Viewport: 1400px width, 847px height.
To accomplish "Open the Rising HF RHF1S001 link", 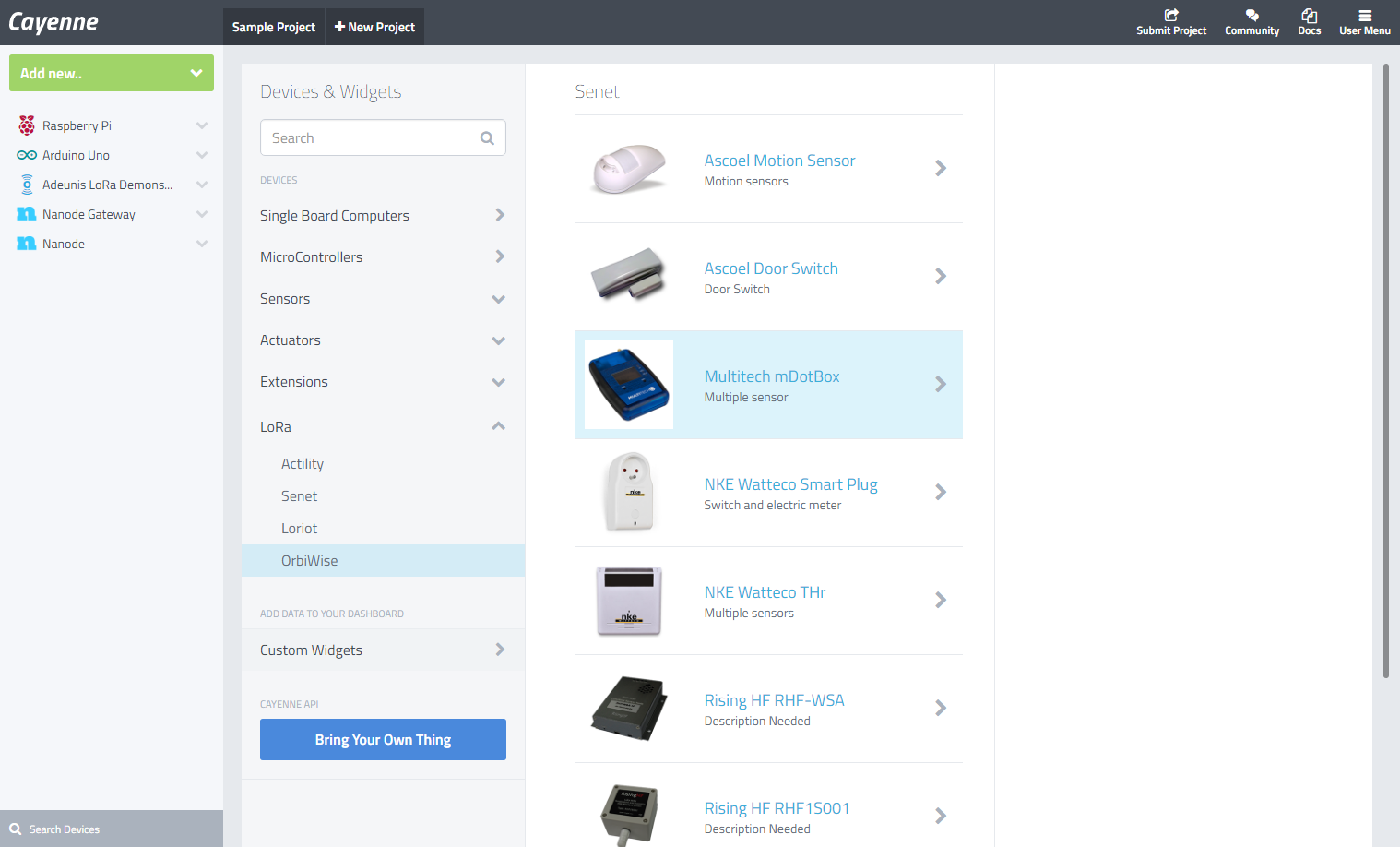I will [x=777, y=808].
